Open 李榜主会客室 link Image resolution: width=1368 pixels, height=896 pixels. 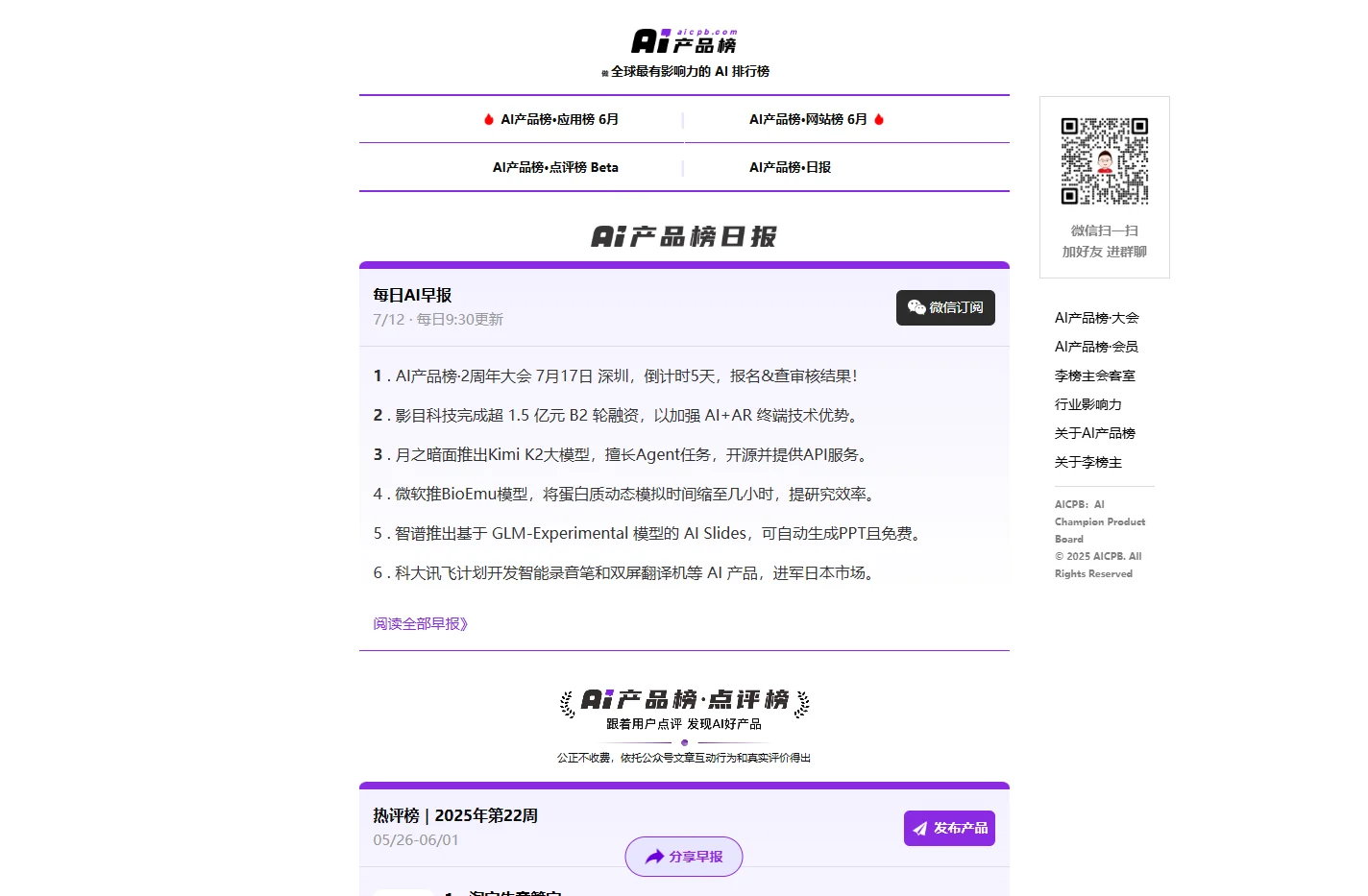pyautogui.click(x=1095, y=375)
